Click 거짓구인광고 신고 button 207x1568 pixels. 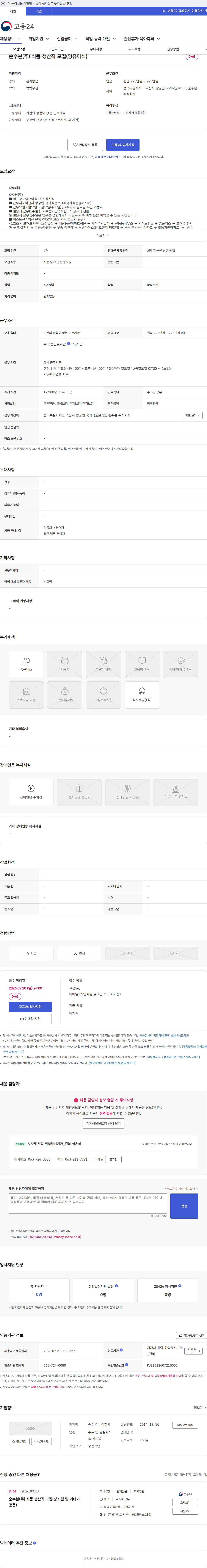tap(192, 1336)
